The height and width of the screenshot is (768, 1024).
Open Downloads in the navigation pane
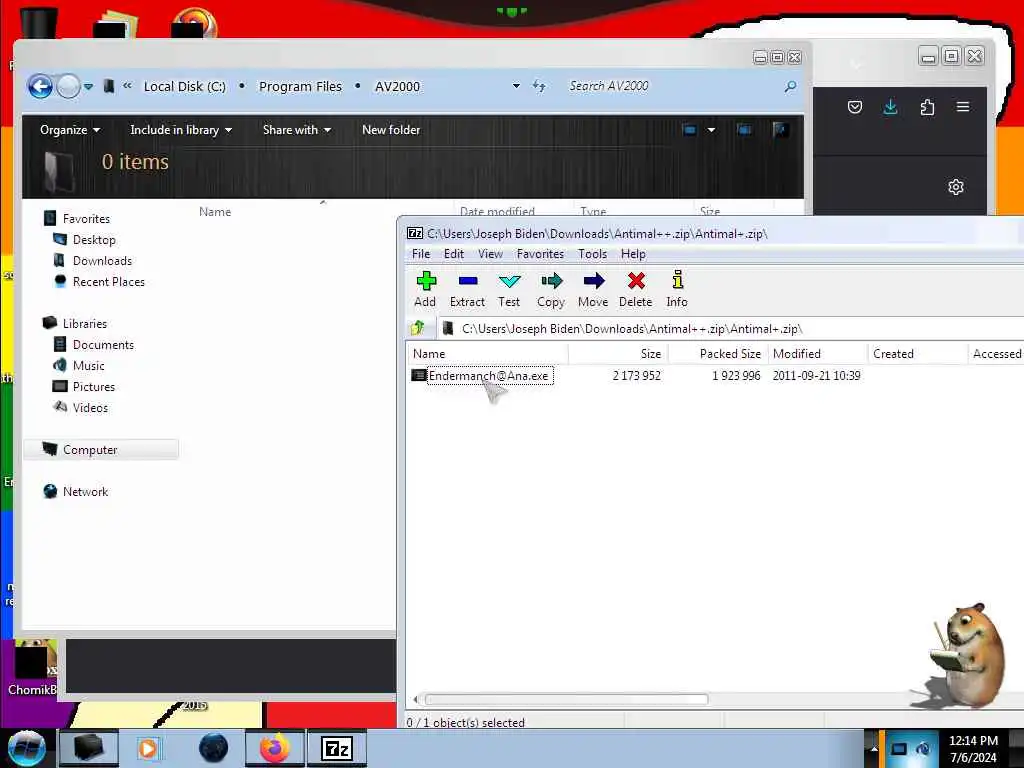[103, 261]
